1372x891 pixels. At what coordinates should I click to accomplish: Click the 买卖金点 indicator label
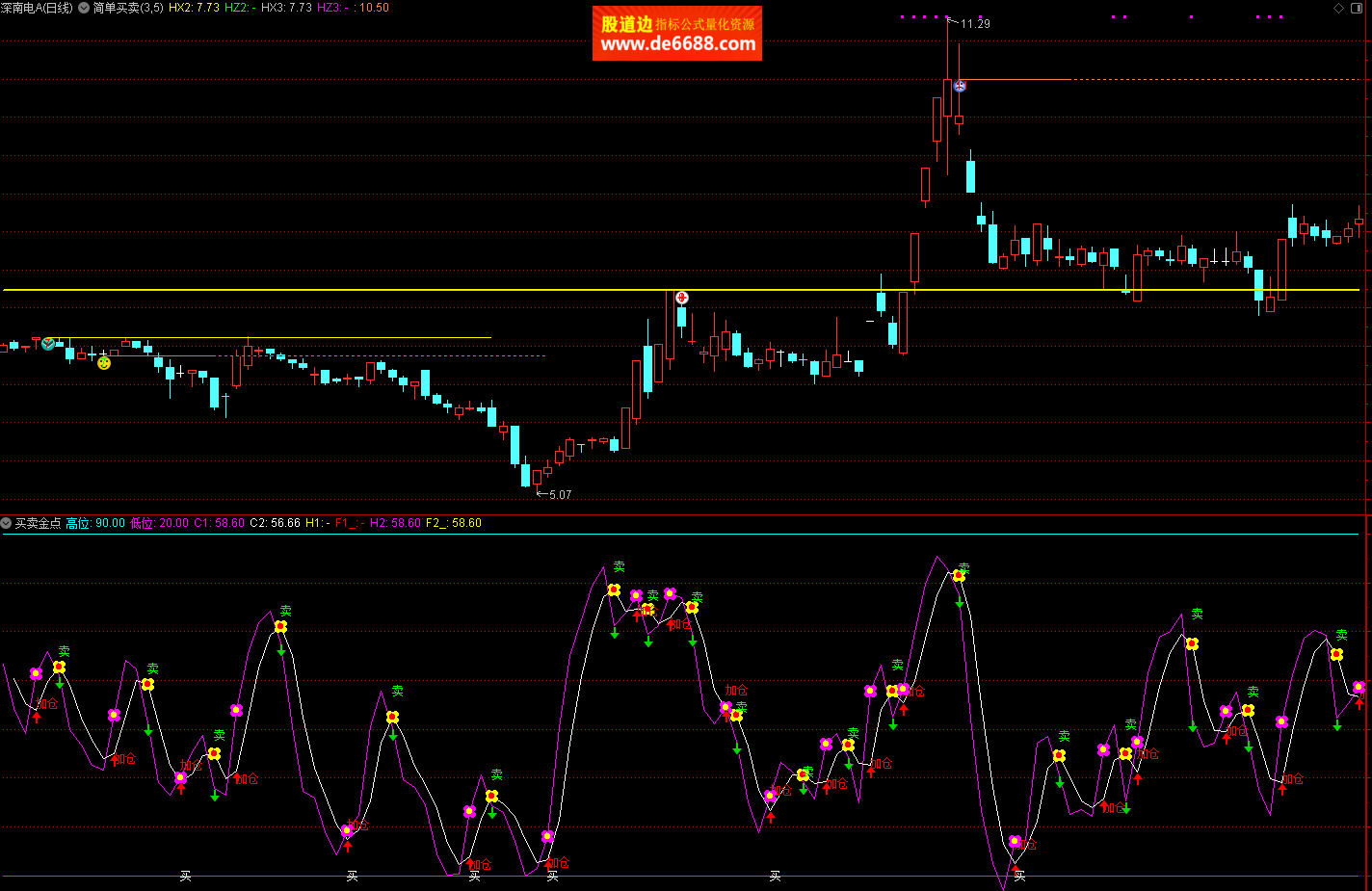pos(39,523)
